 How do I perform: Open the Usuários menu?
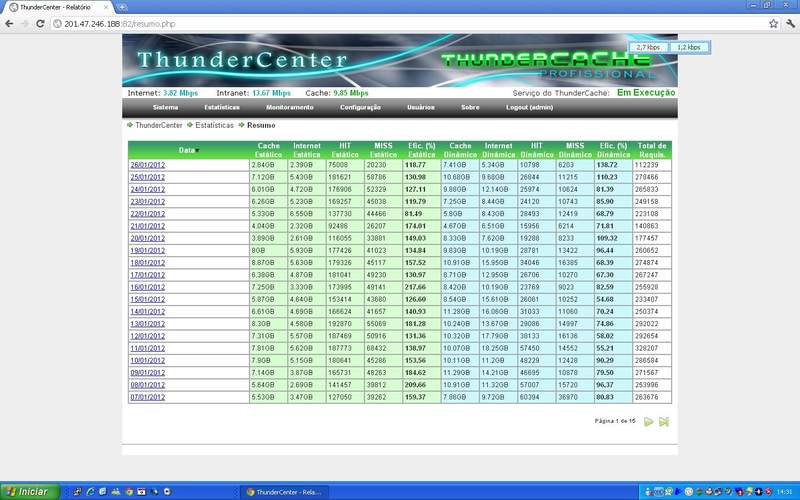click(x=421, y=107)
